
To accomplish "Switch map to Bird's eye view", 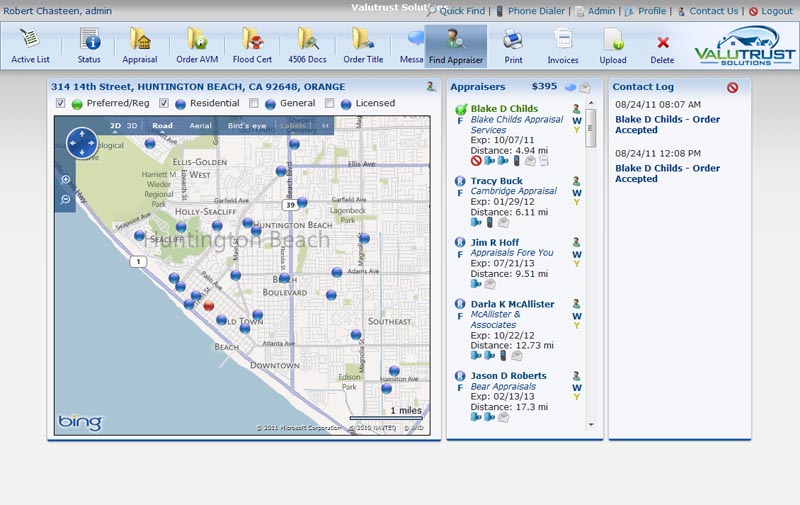I will coord(247,127).
